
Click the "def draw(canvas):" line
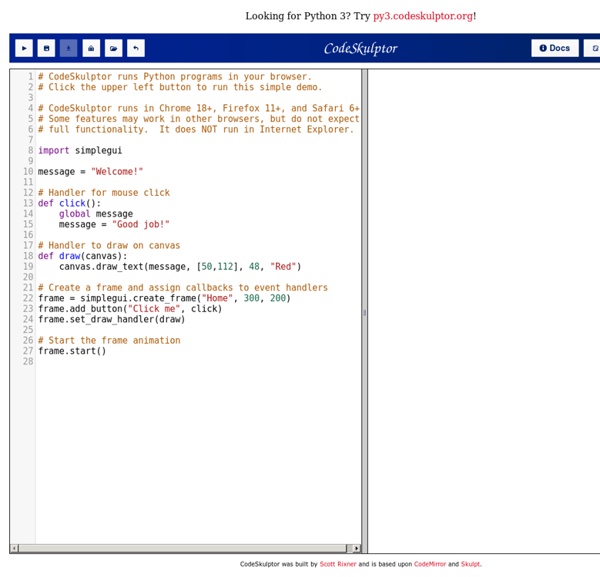tap(82, 256)
